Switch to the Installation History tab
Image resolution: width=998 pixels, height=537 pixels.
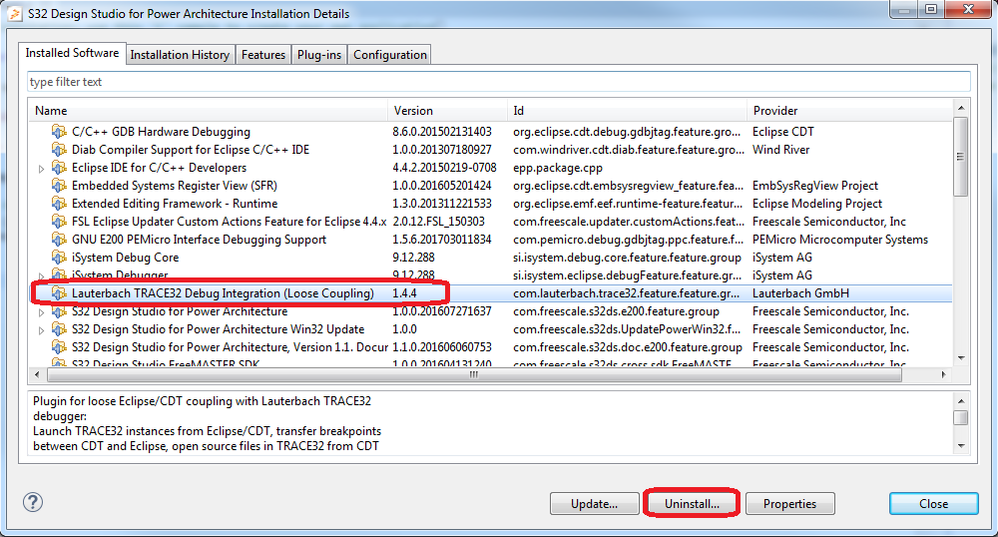[180, 55]
